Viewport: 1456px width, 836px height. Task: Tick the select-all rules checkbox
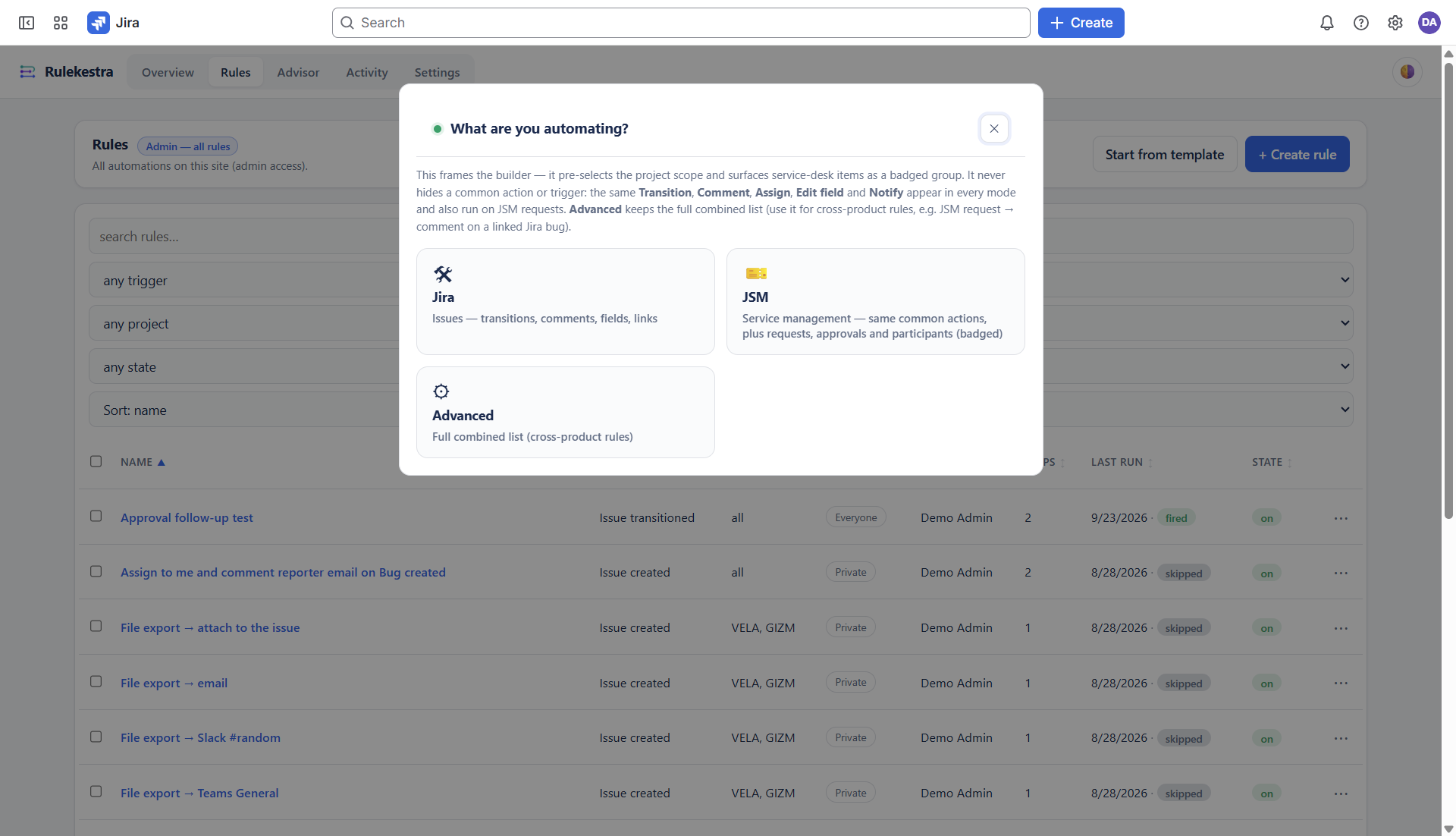96,461
